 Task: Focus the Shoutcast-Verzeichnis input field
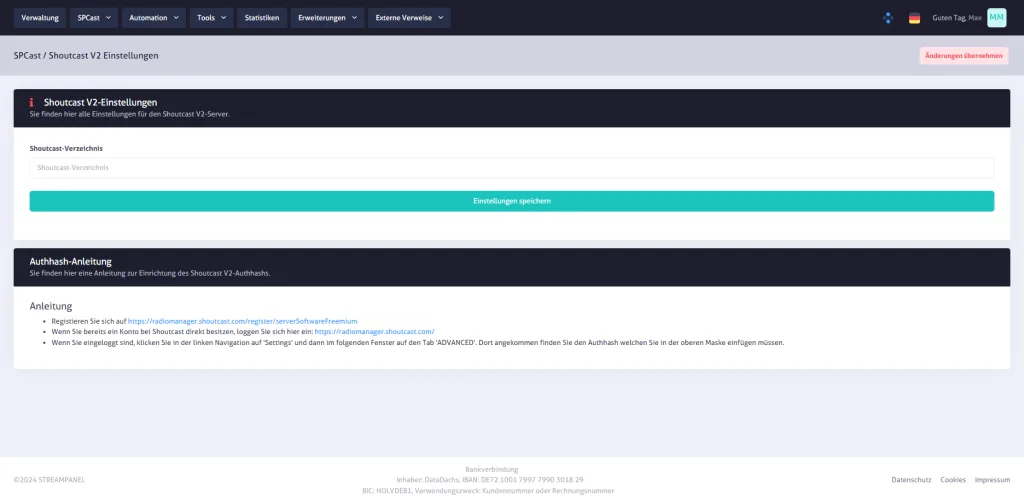512,168
